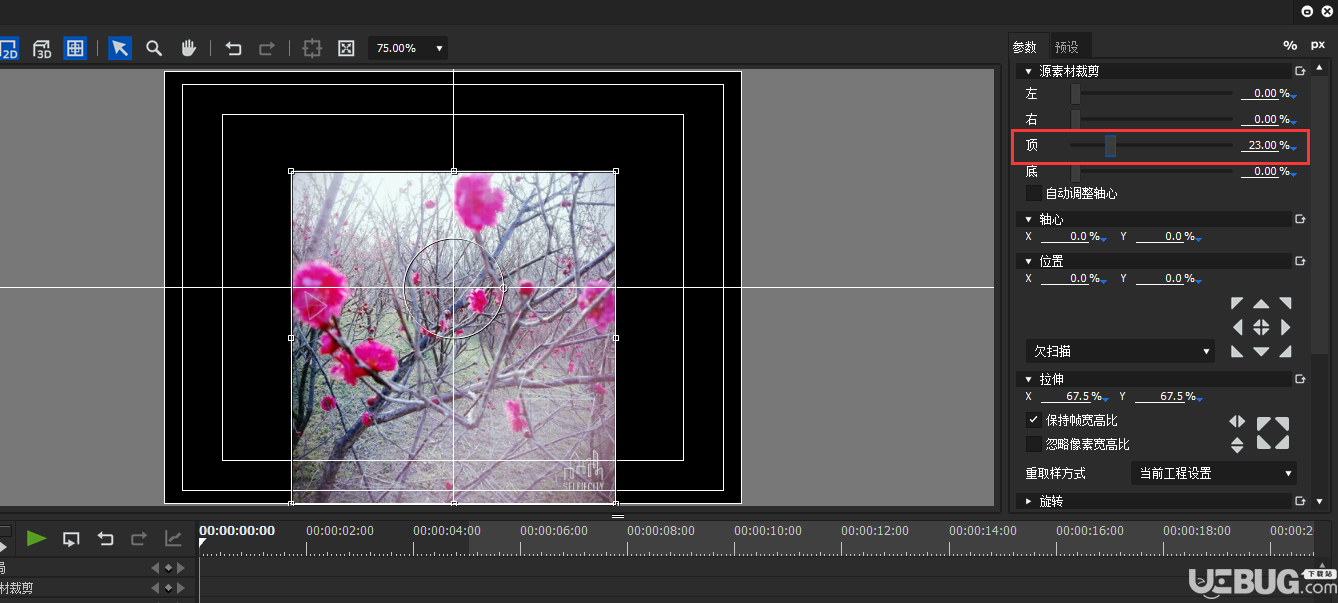This screenshot has height=603, width=1338.
Task: Collapse the 源素材裁剪 section
Action: click(x=1028, y=71)
